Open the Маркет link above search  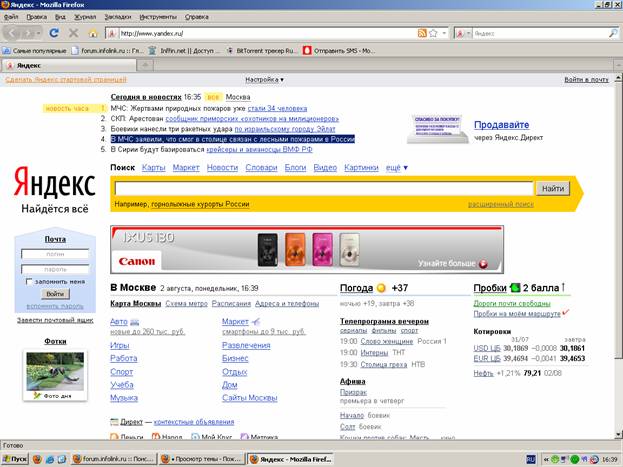coord(186,168)
